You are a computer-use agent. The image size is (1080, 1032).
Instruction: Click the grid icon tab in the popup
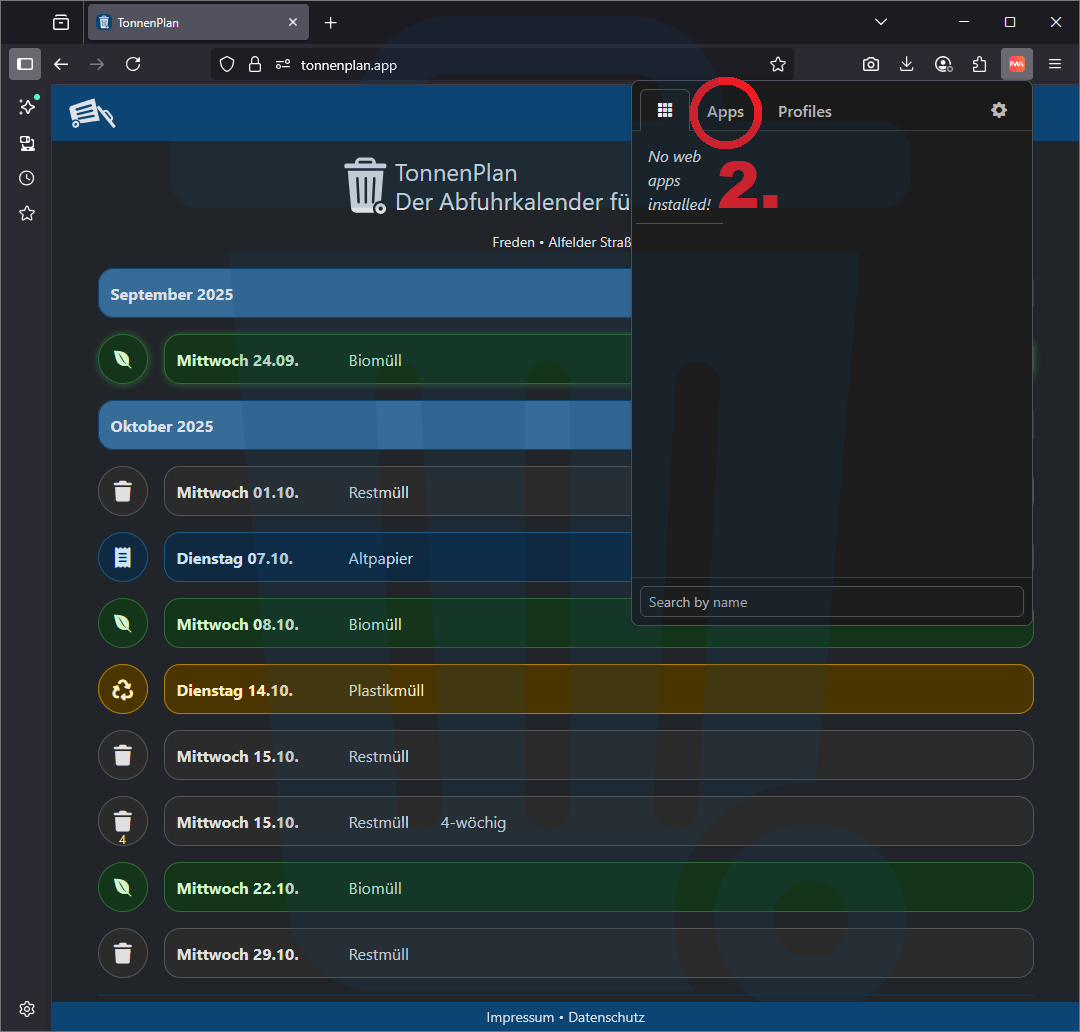[665, 110]
